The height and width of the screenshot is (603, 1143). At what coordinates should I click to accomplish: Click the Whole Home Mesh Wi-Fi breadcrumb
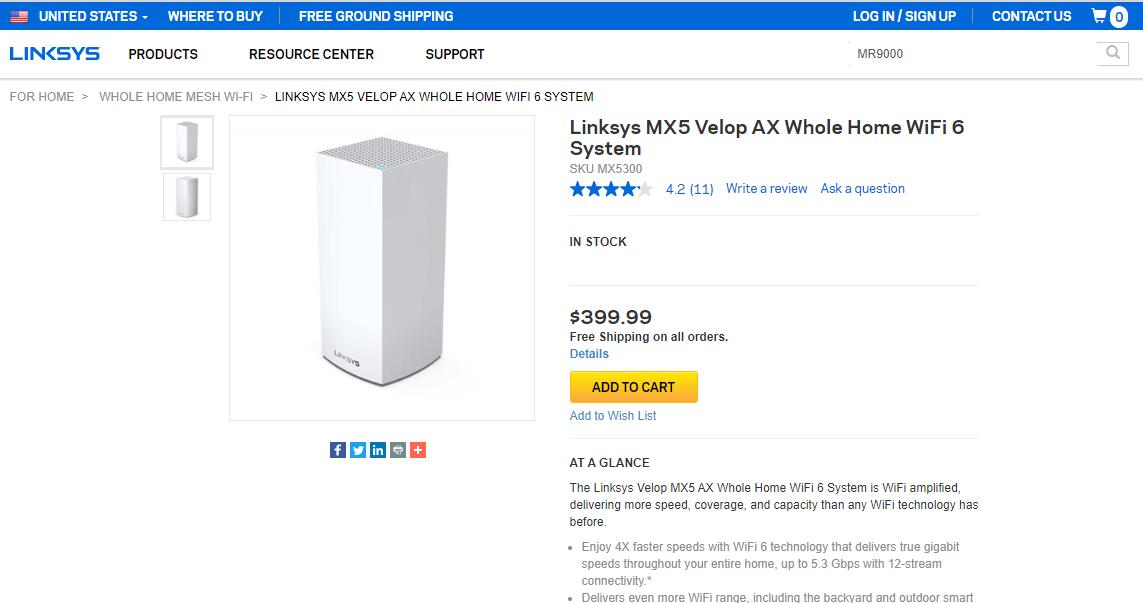point(176,97)
